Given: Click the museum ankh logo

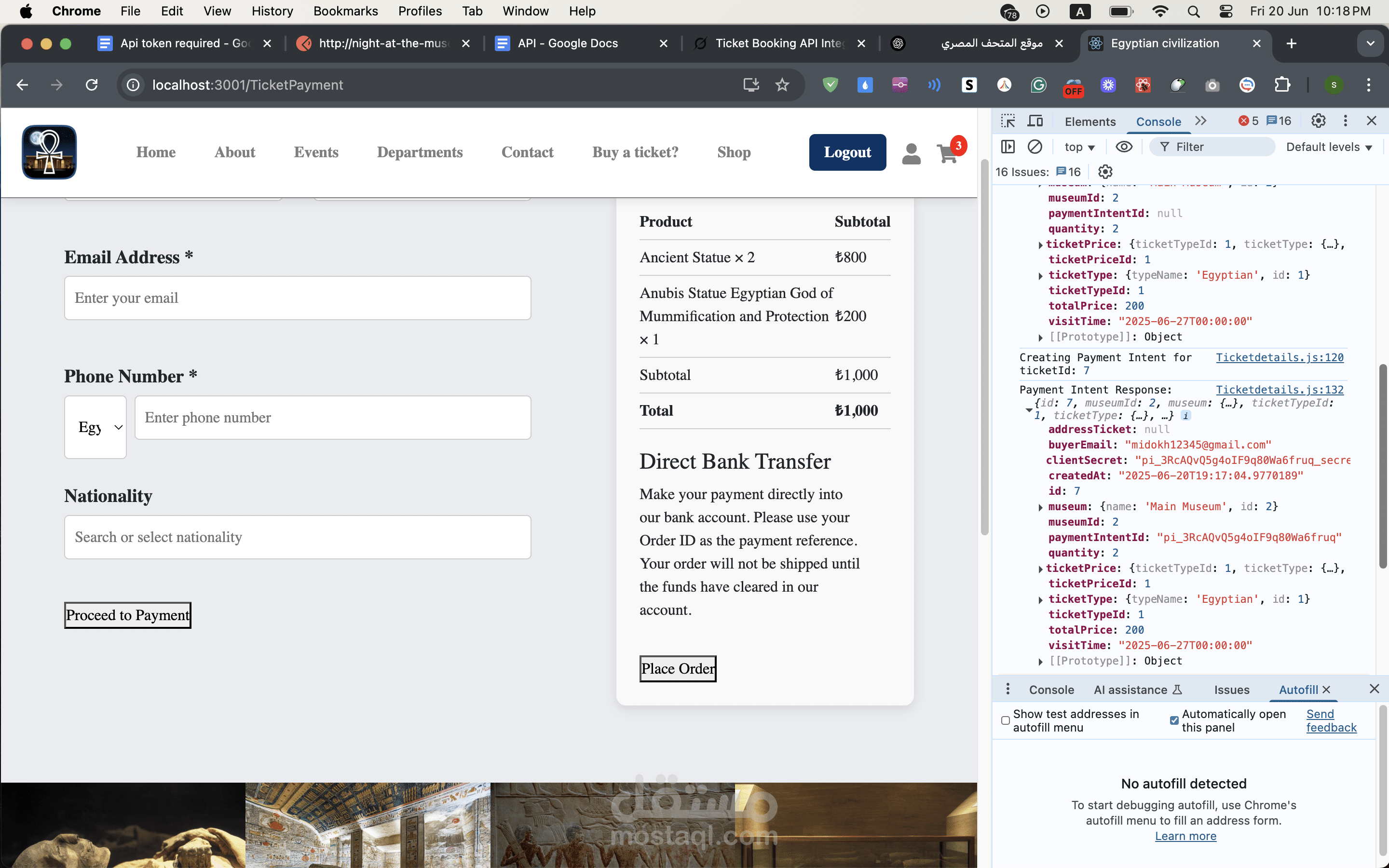Looking at the screenshot, I should pos(49,152).
